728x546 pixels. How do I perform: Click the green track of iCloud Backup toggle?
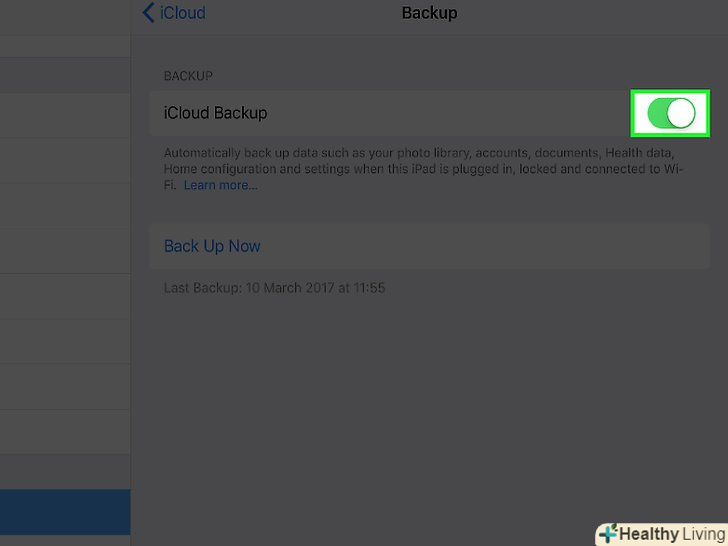click(657, 113)
